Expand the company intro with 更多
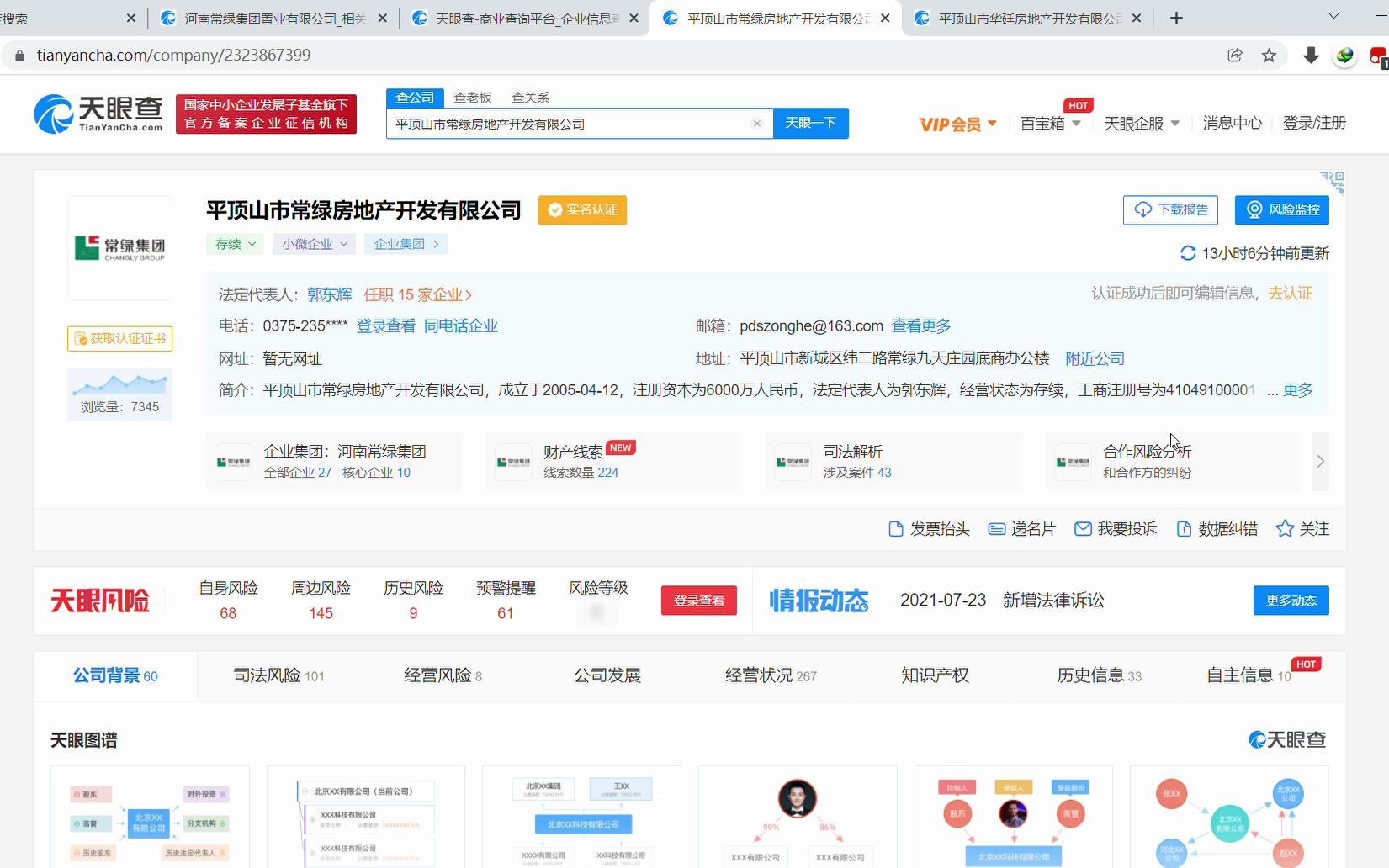1389x868 pixels. point(1297,390)
